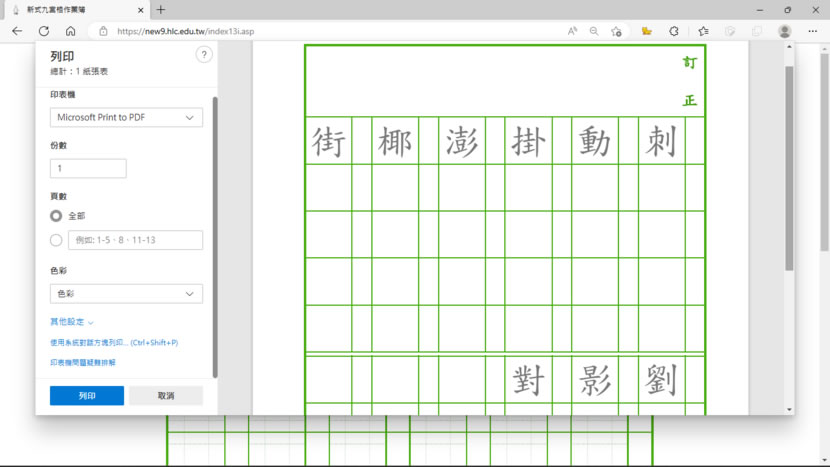Viewport: 830px width, 467px height.
Task: Open the 色彩 color mode dropdown
Action: tap(126, 294)
